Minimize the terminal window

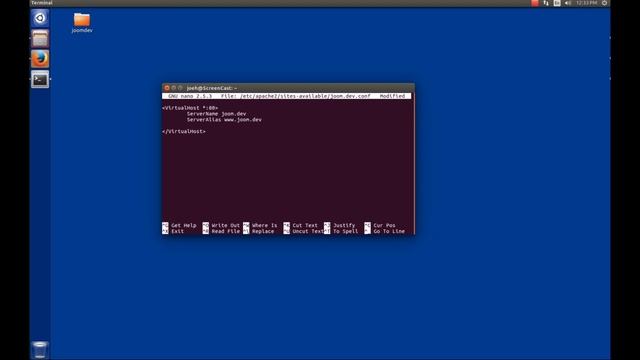[173, 88]
